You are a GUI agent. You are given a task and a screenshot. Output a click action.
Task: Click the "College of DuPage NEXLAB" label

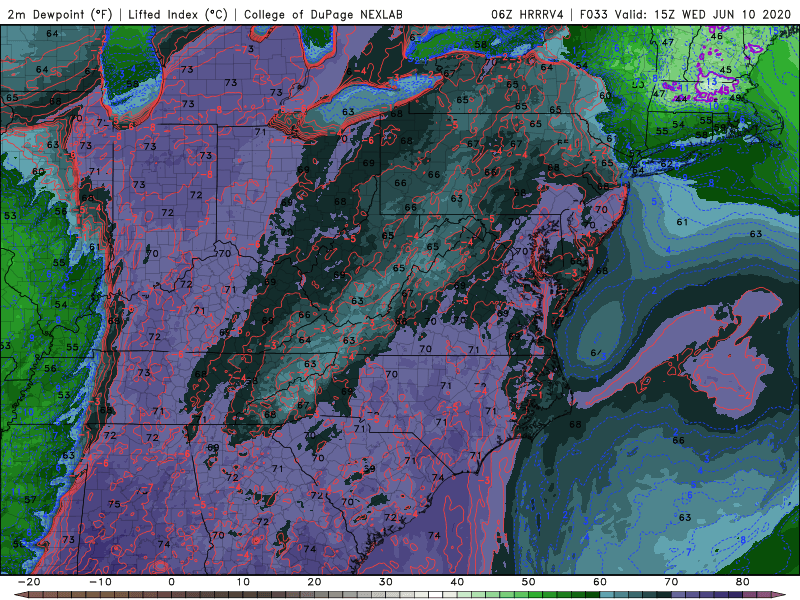pyautogui.click(x=323, y=15)
